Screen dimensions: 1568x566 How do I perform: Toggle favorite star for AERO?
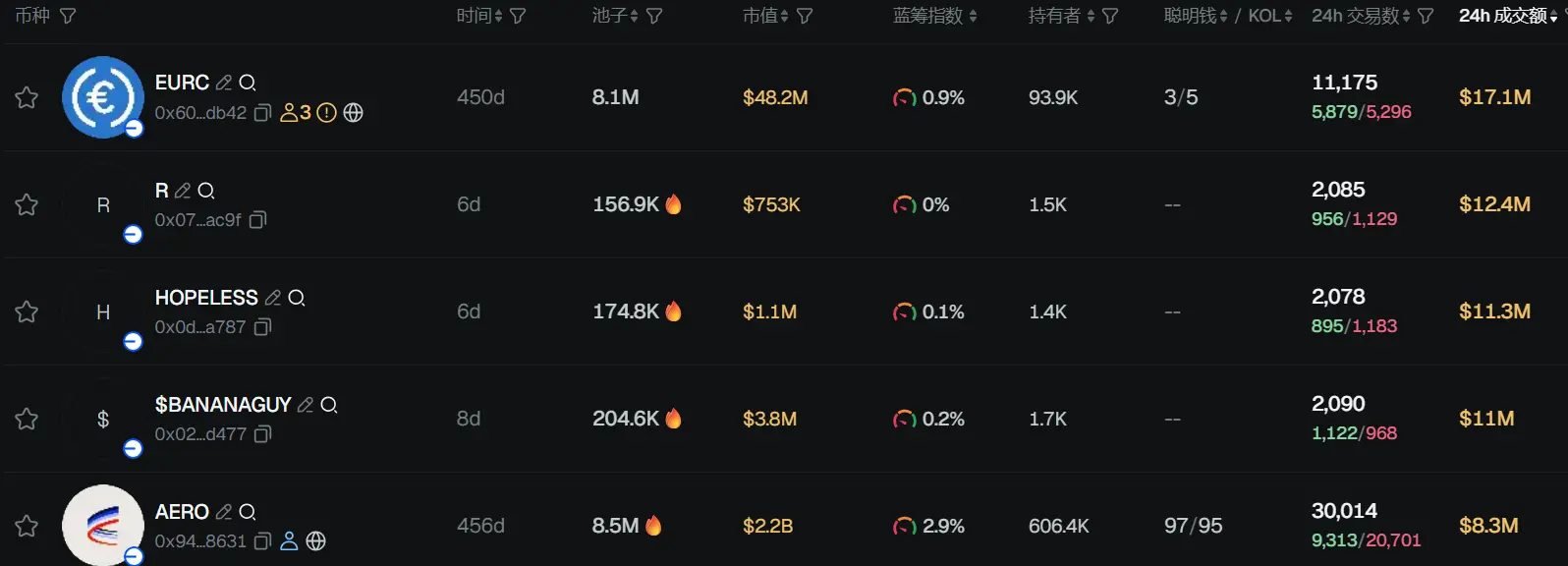click(27, 526)
